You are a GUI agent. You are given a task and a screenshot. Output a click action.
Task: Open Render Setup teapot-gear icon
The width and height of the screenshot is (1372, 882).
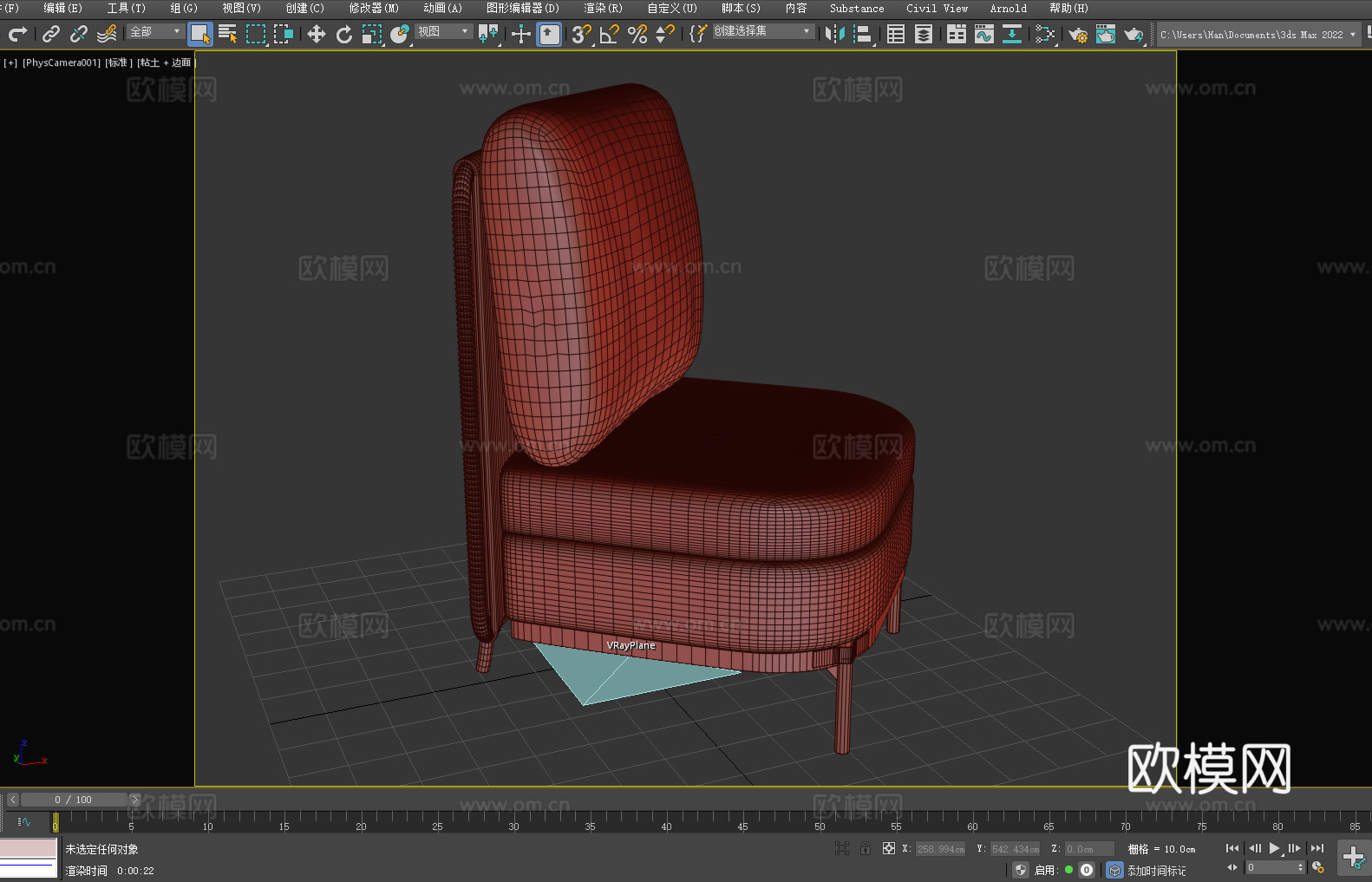coord(1078,34)
